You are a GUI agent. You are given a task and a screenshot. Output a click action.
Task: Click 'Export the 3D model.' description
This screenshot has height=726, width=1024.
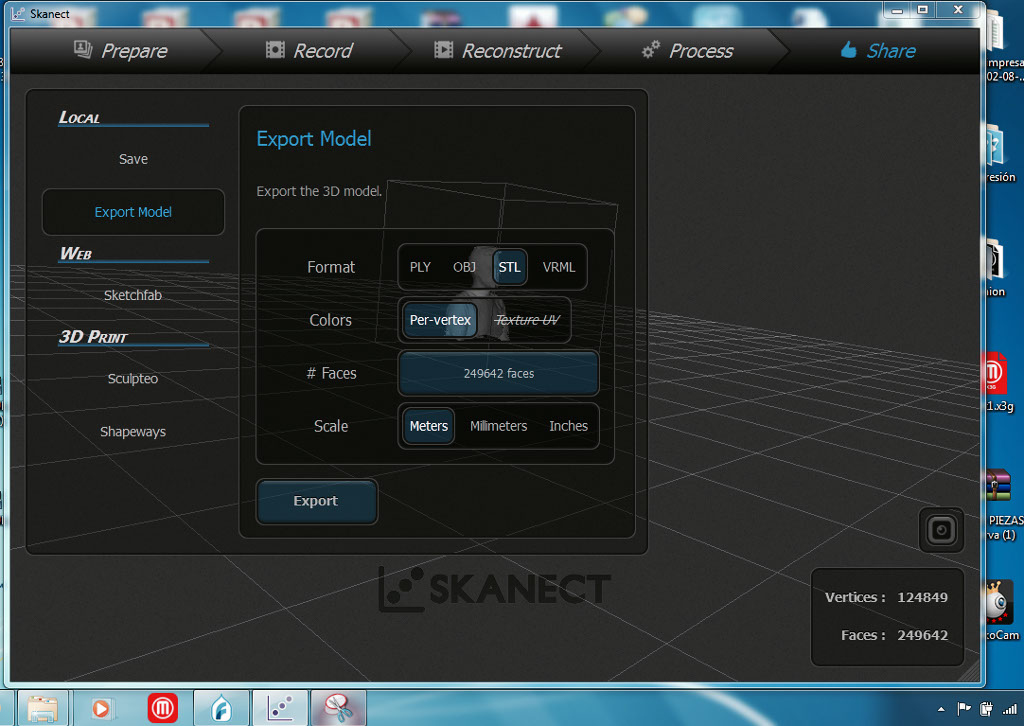[319, 191]
